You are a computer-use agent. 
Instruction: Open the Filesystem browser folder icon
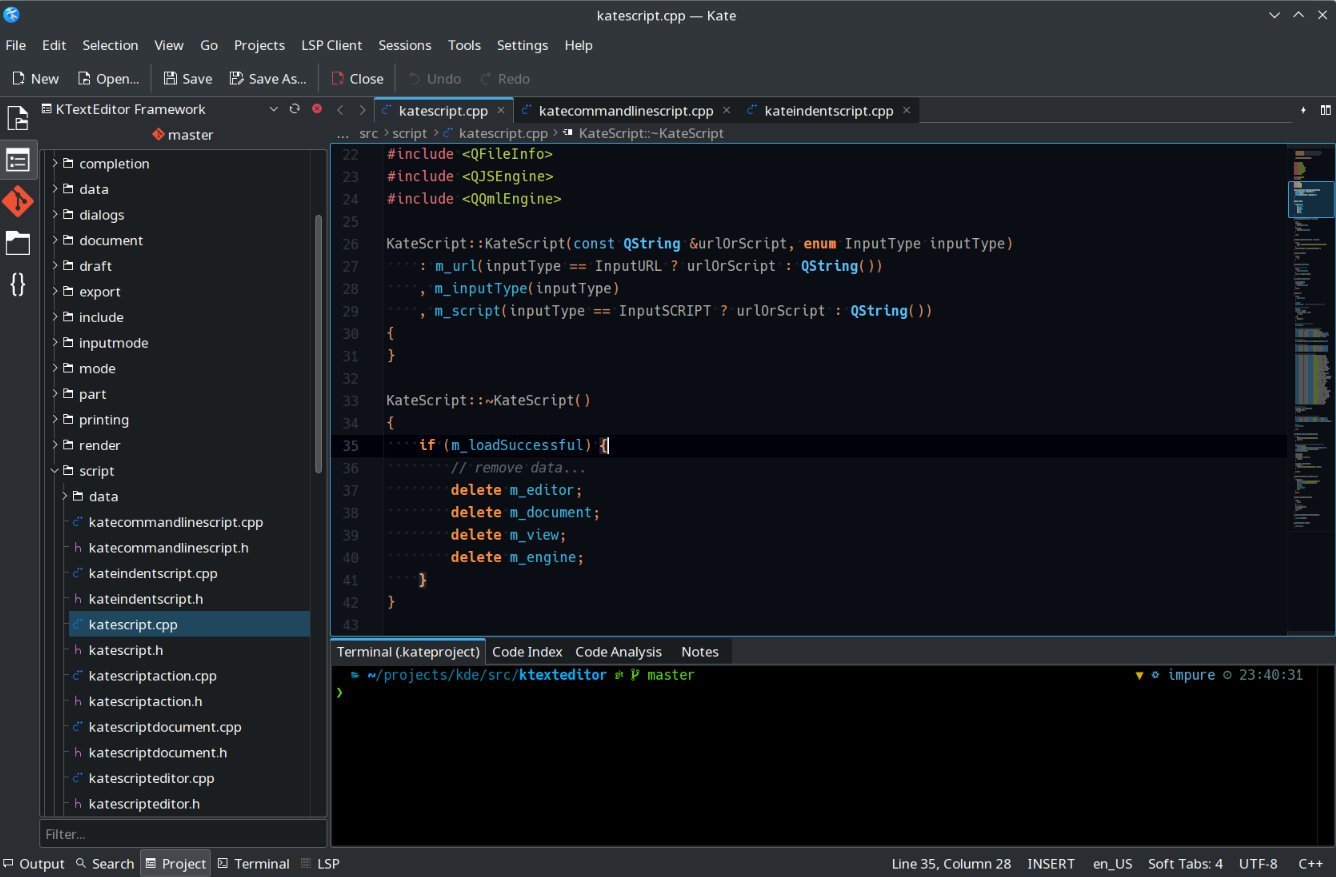pos(17,243)
